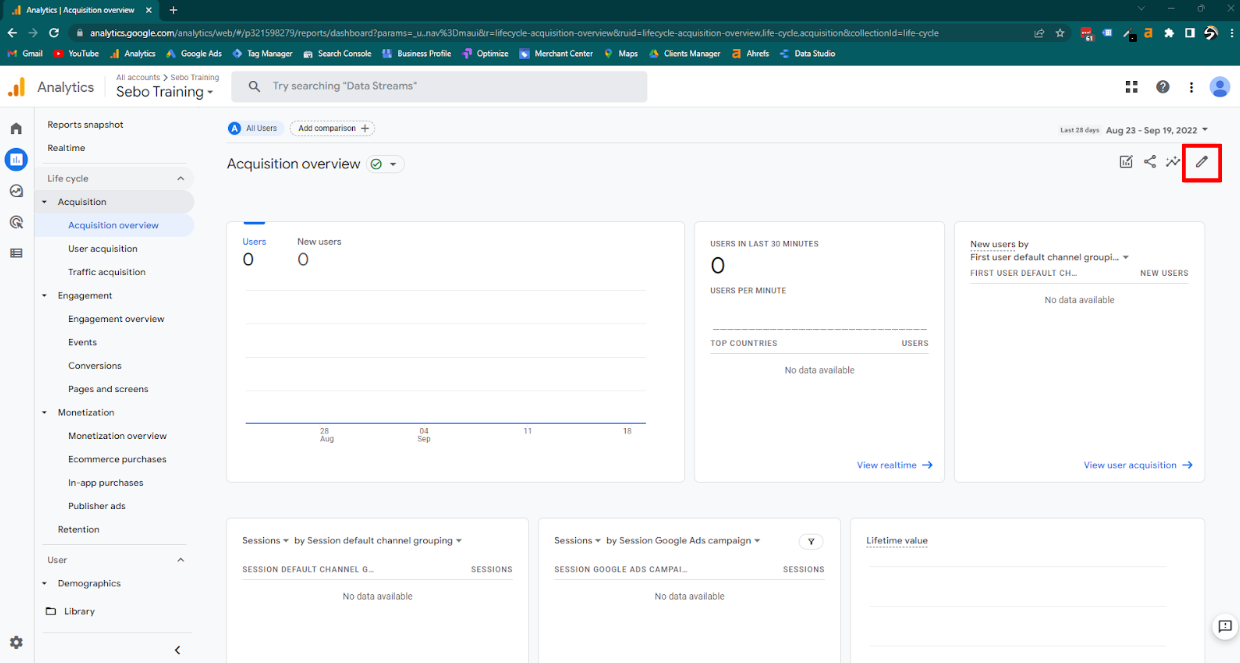Click the All Users segment chip
The height and width of the screenshot is (663, 1240).
[254, 128]
